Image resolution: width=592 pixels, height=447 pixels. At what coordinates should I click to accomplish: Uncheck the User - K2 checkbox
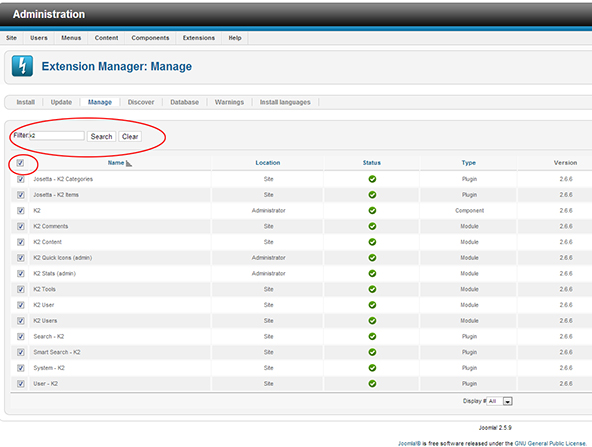click(x=21, y=384)
